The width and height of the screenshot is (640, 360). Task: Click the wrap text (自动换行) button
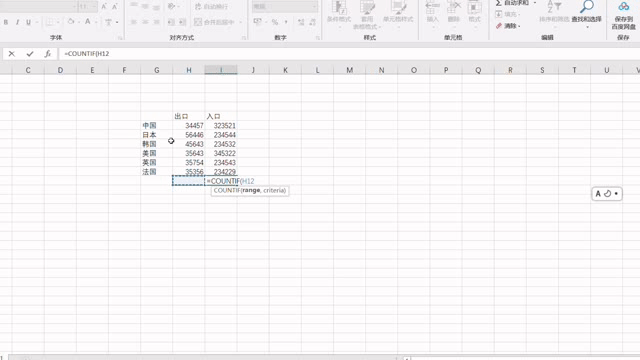(211, 7)
